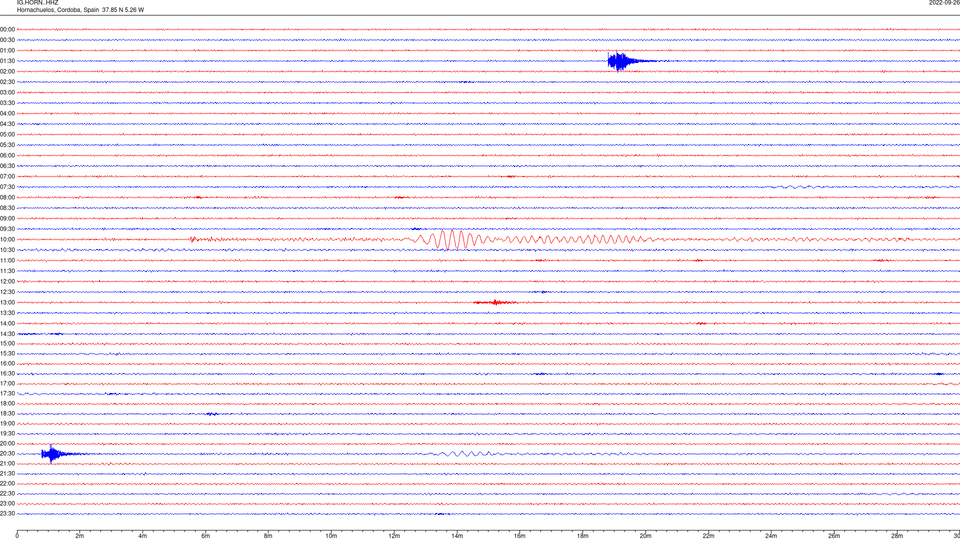Select the 18:30 time label
960x540 pixels.
pos(7,413)
